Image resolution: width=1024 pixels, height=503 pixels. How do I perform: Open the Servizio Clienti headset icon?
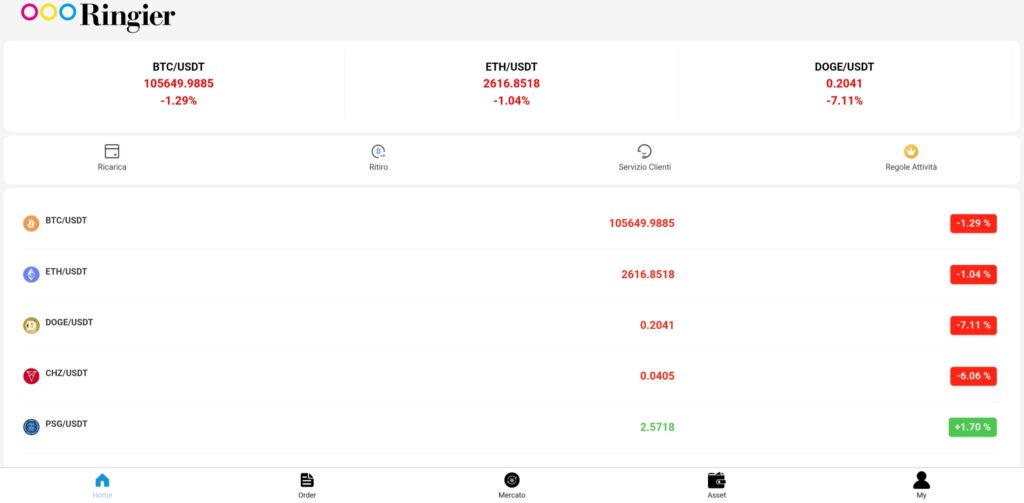click(x=645, y=152)
